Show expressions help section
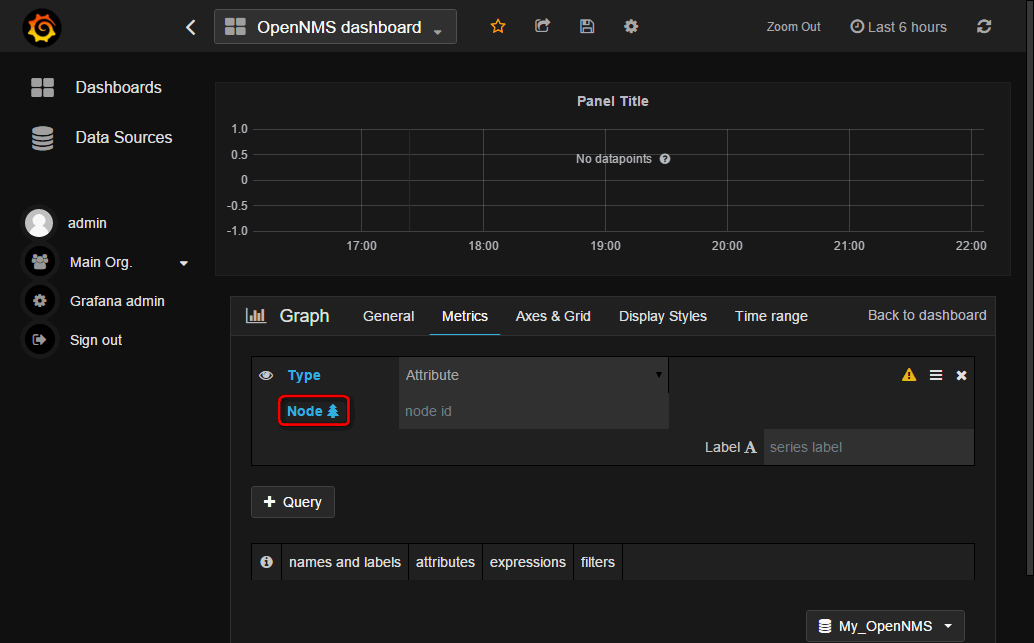This screenshot has height=643, width=1034. coord(528,562)
